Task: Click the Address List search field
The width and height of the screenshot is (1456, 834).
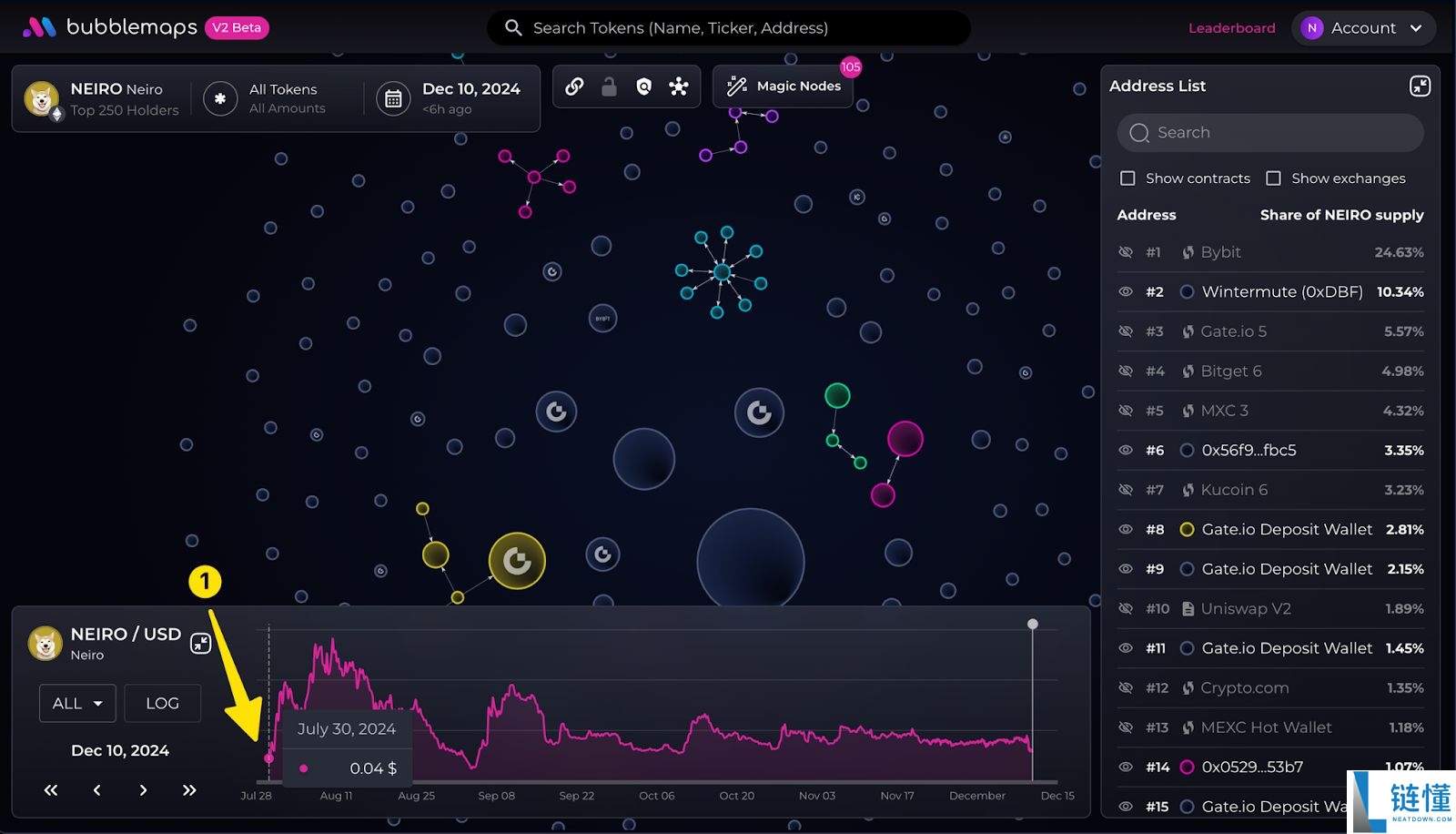Action: [x=1270, y=133]
